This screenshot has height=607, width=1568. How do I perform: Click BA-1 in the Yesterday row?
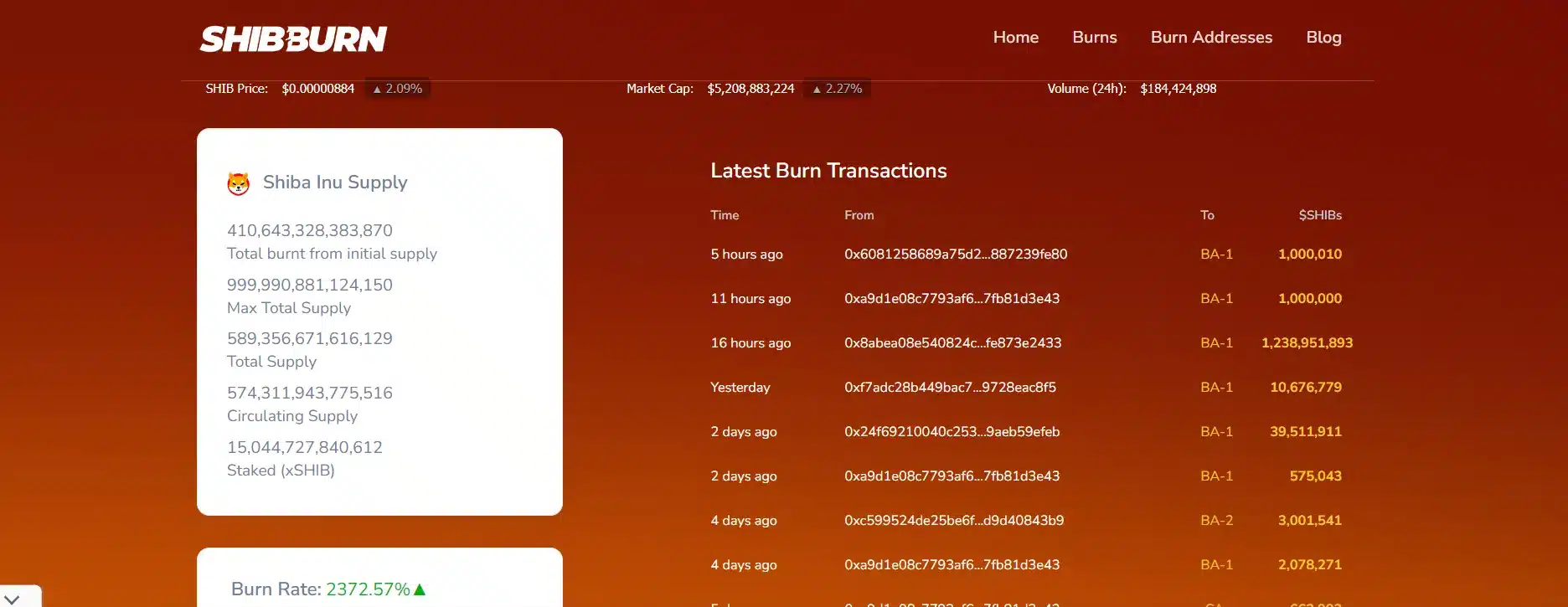[1216, 387]
